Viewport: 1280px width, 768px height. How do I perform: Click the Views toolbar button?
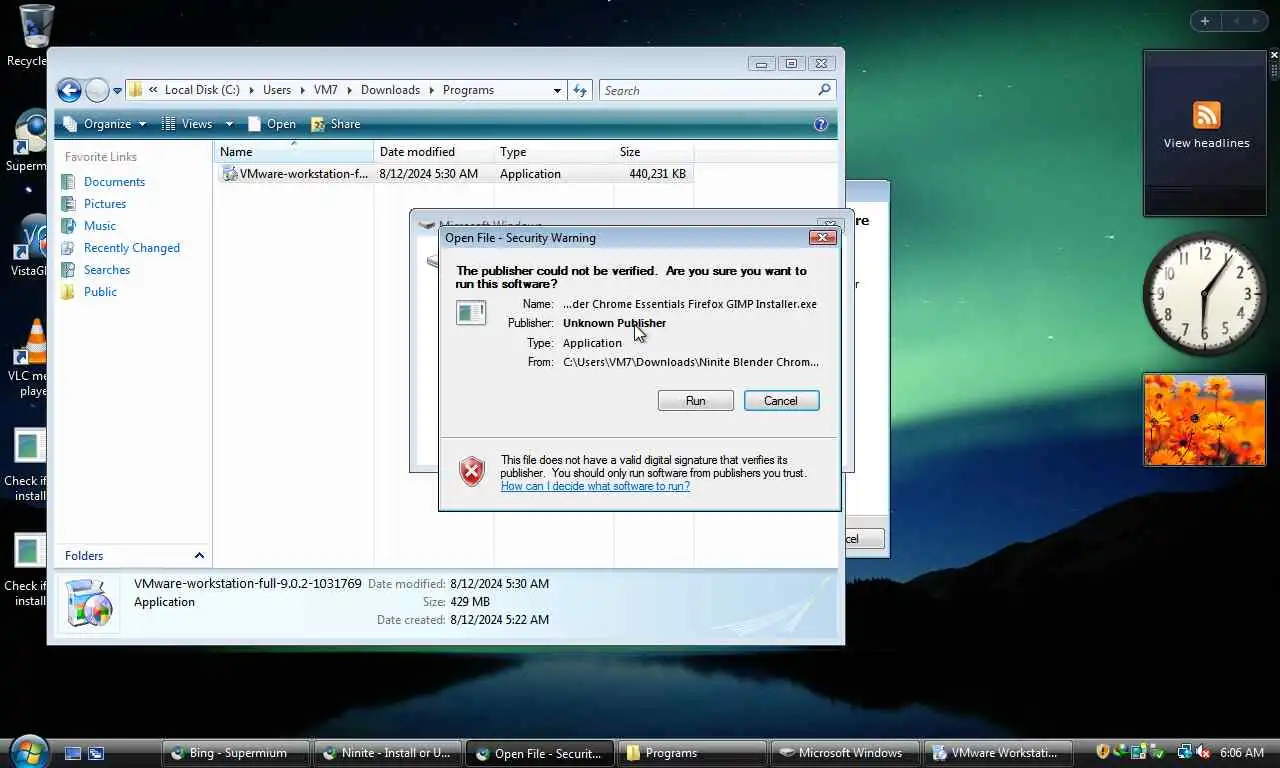coord(188,124)
